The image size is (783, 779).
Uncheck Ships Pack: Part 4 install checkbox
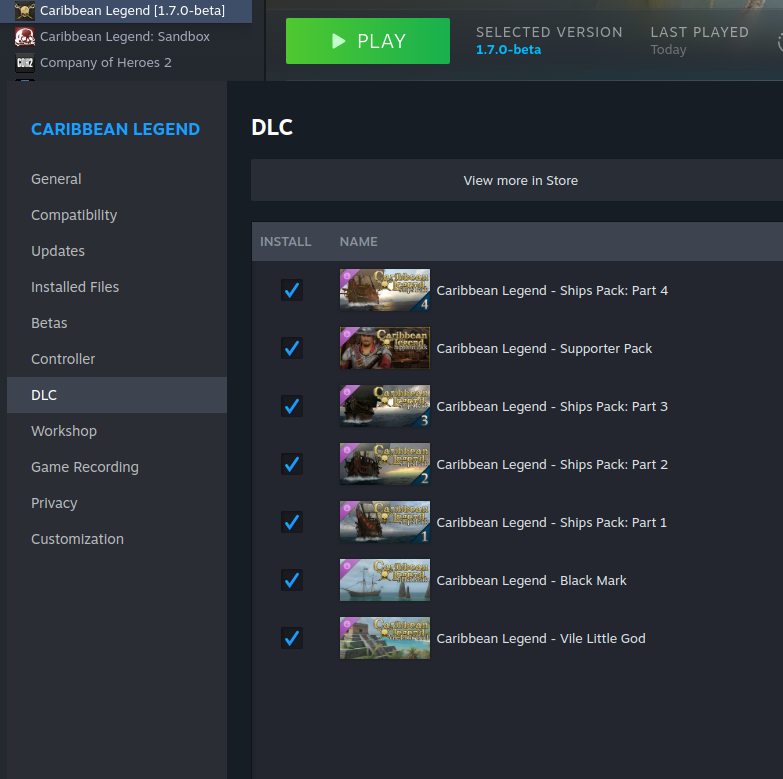(292, 290)
